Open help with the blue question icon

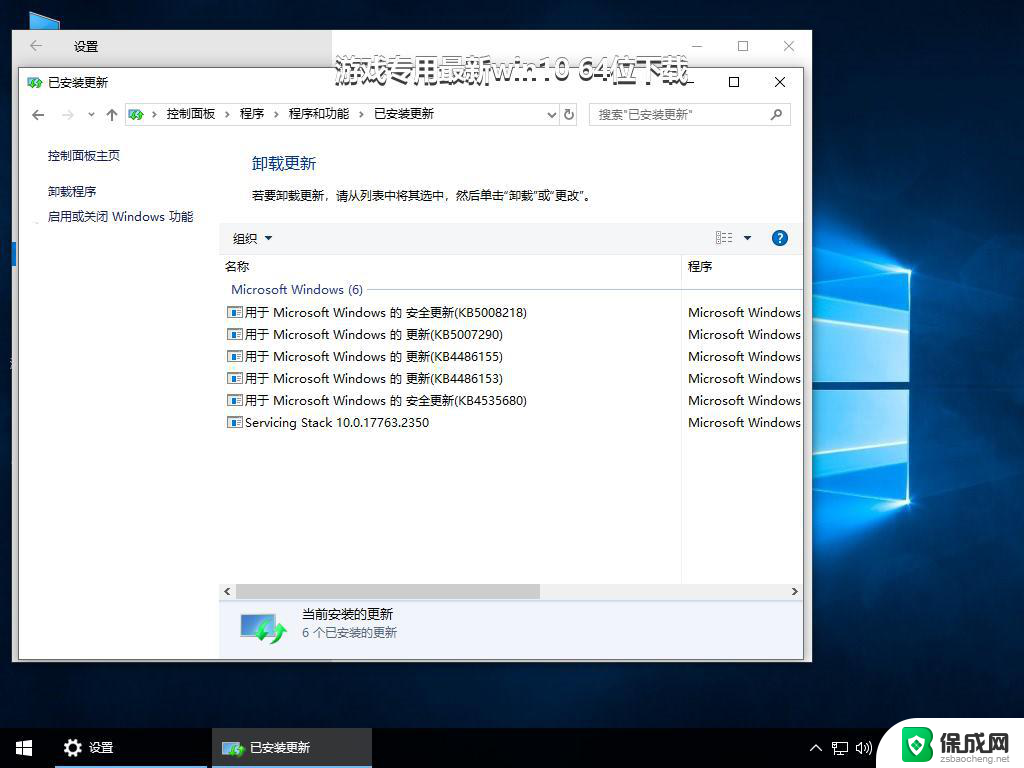point(779,238)
